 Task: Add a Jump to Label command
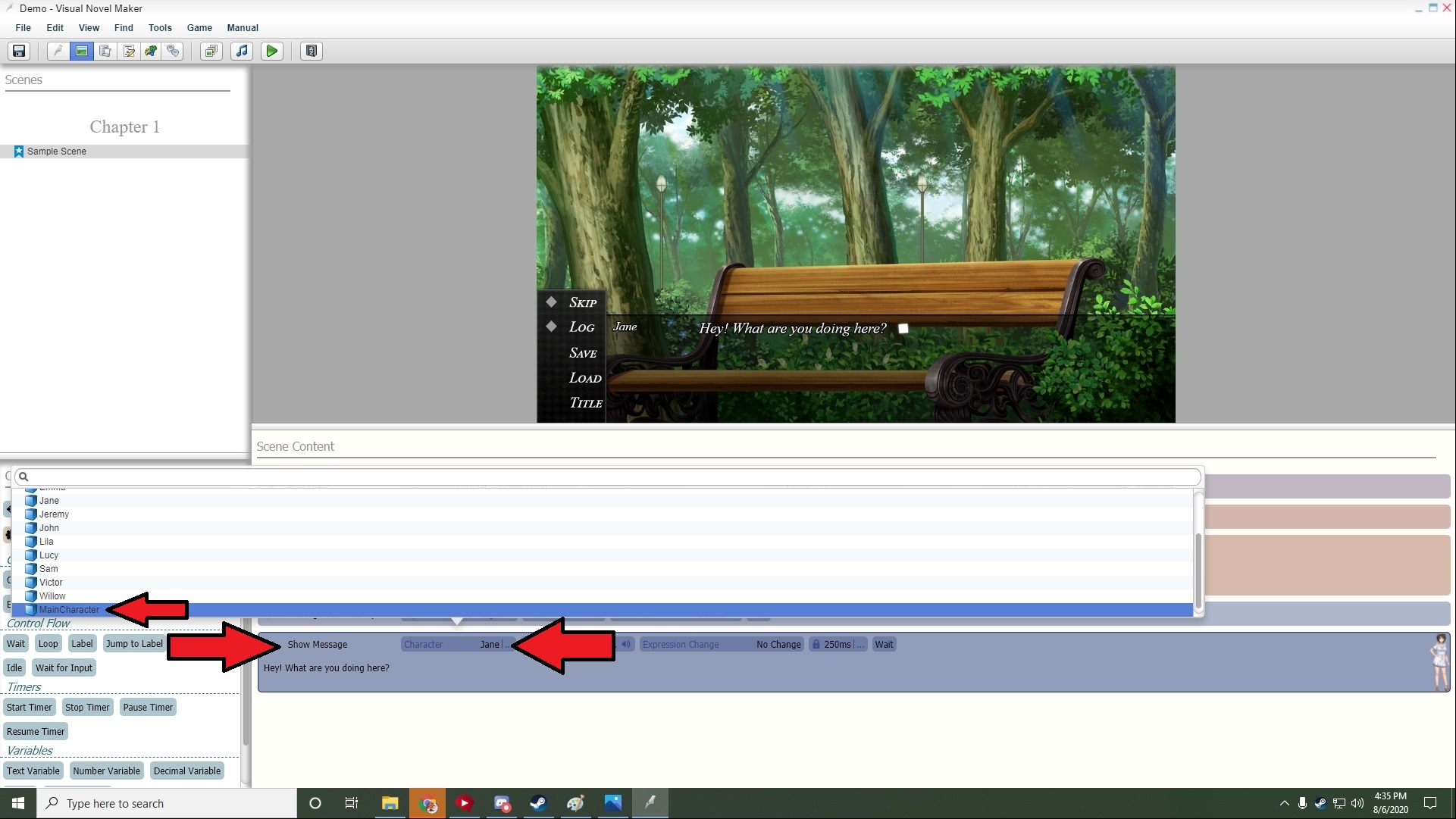coord(134,644)
